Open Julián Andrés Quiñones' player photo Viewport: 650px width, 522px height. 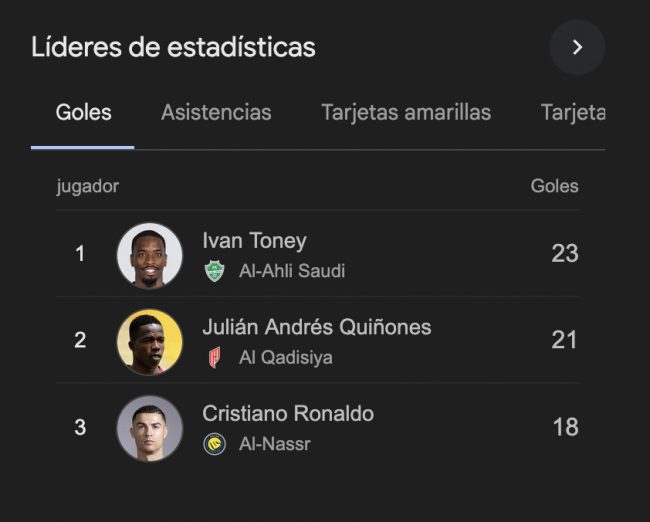[x=150, y=341]
